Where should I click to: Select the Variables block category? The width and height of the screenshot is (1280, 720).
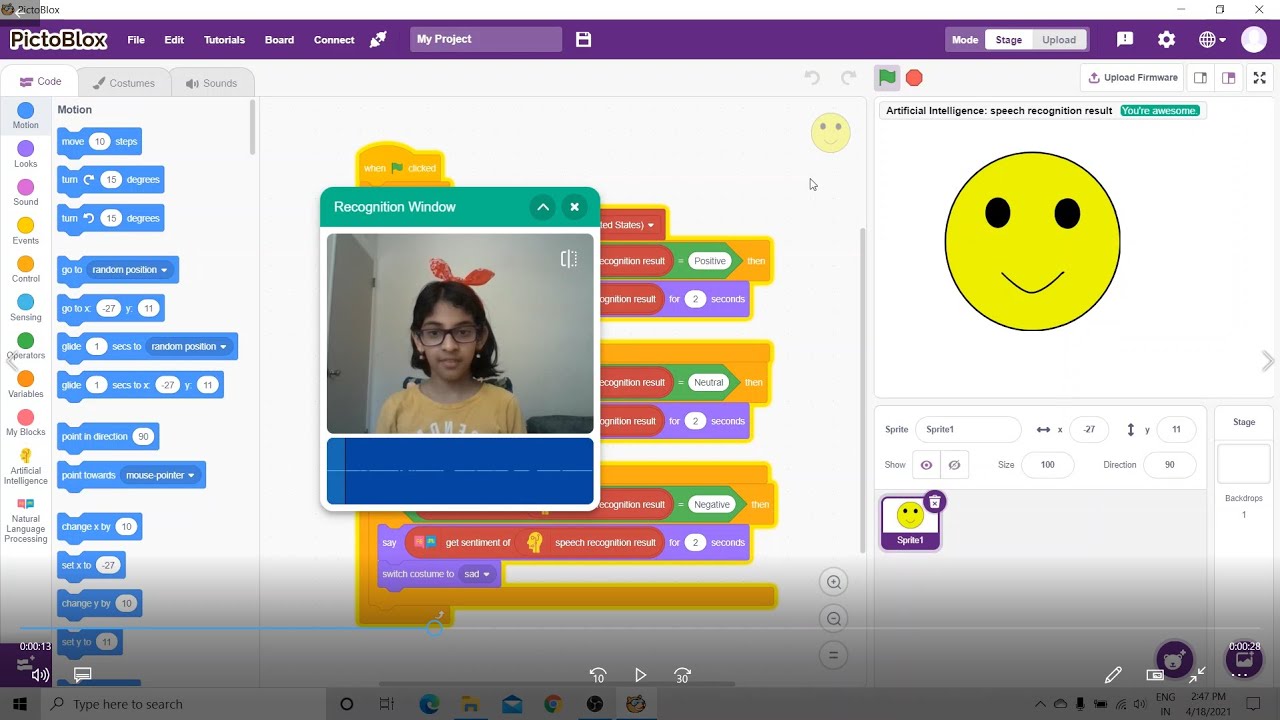click(x=26, y=385)
